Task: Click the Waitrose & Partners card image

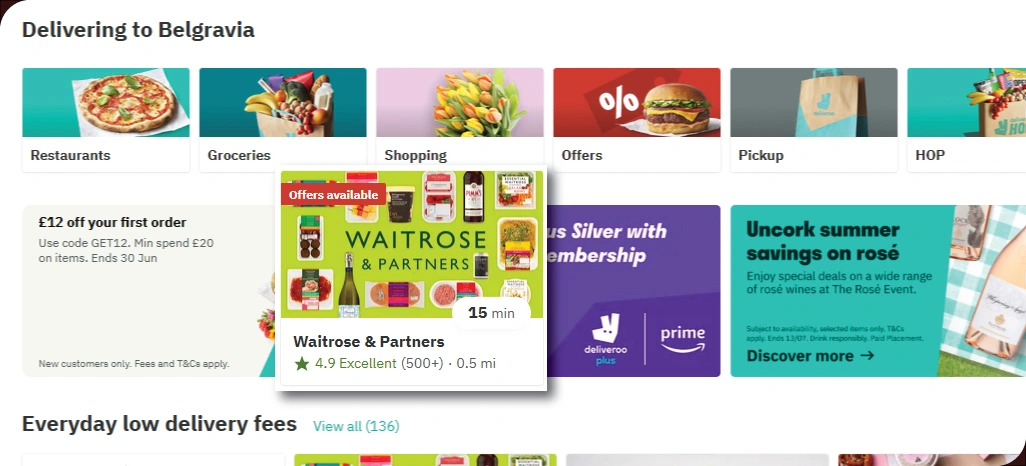Action: [412, 245]
